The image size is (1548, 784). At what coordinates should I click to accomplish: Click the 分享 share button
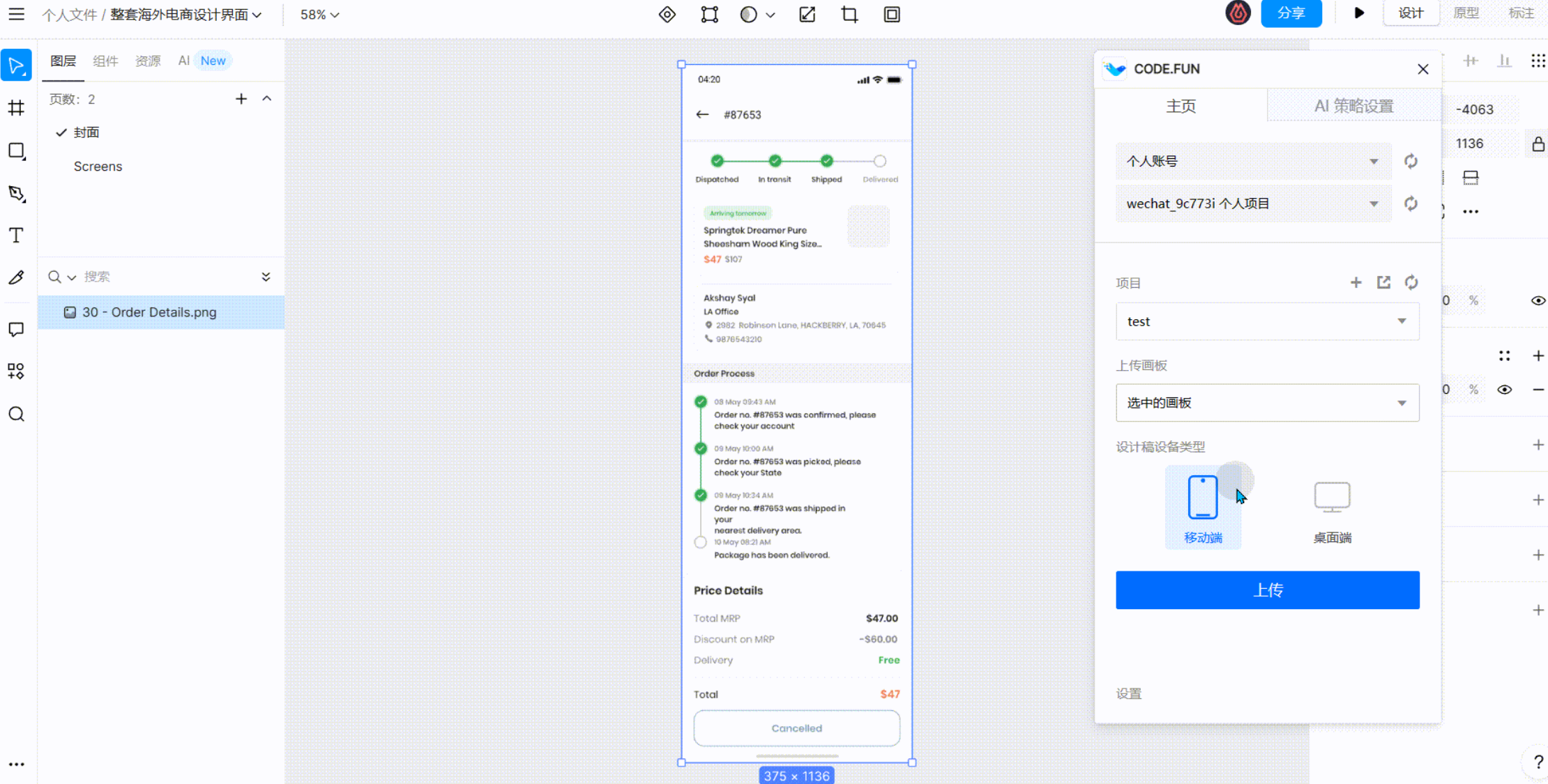(x=1290, y=13)
